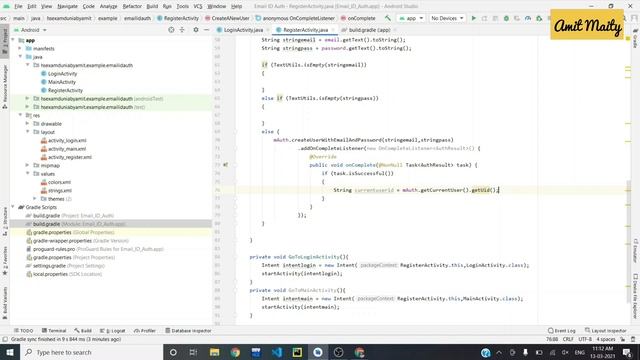This screenshot has height=360, width=640.
Task: Expand the manifests folder
Action: click(20, 48)
